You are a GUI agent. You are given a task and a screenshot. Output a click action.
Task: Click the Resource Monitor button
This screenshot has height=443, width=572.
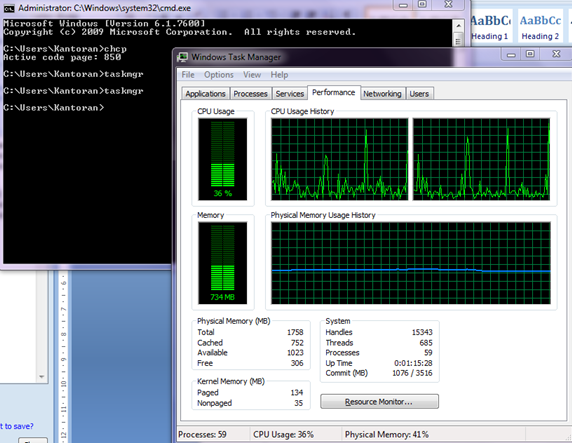[x=379, y=401]
